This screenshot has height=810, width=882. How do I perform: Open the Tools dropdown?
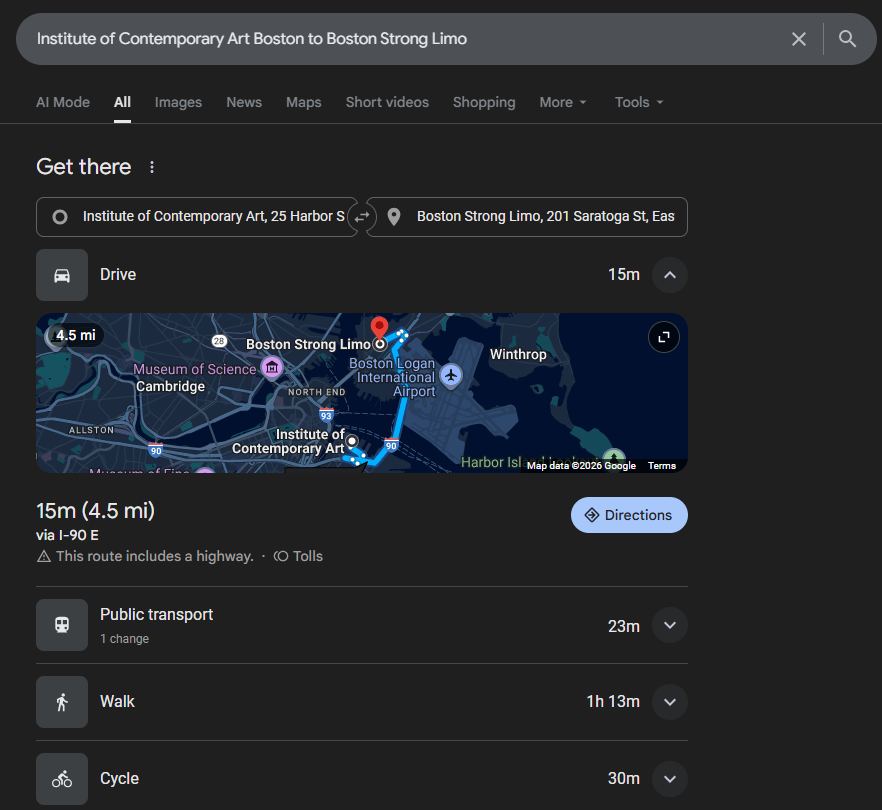point(639,102)
